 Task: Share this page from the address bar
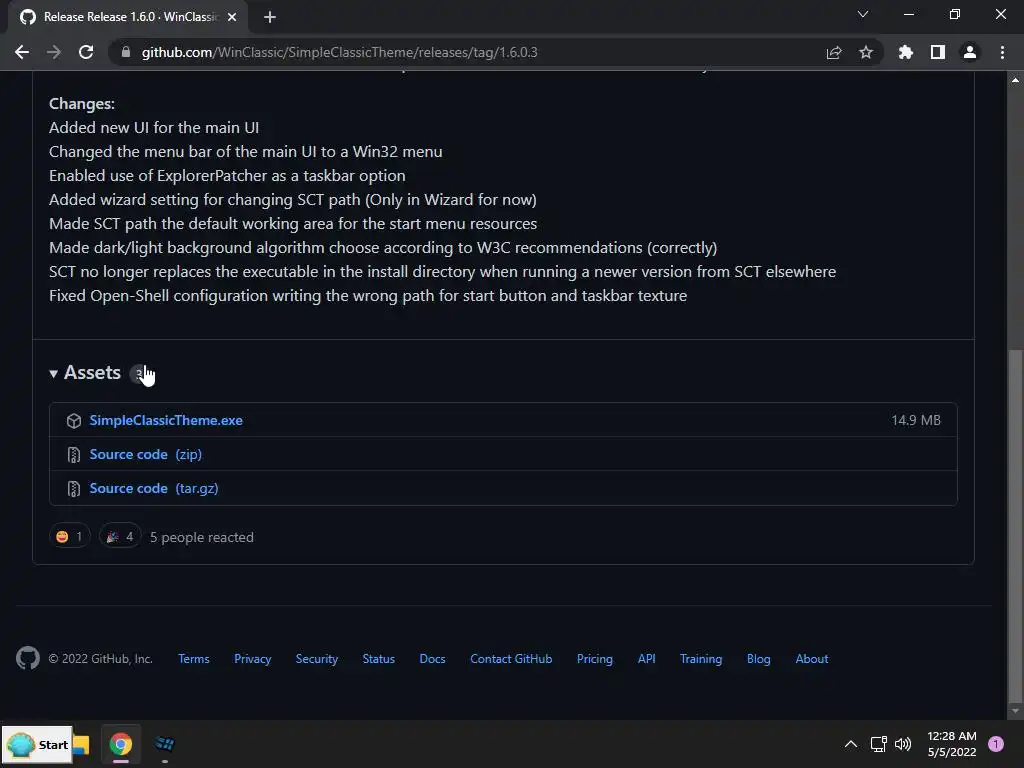(834, 52)
